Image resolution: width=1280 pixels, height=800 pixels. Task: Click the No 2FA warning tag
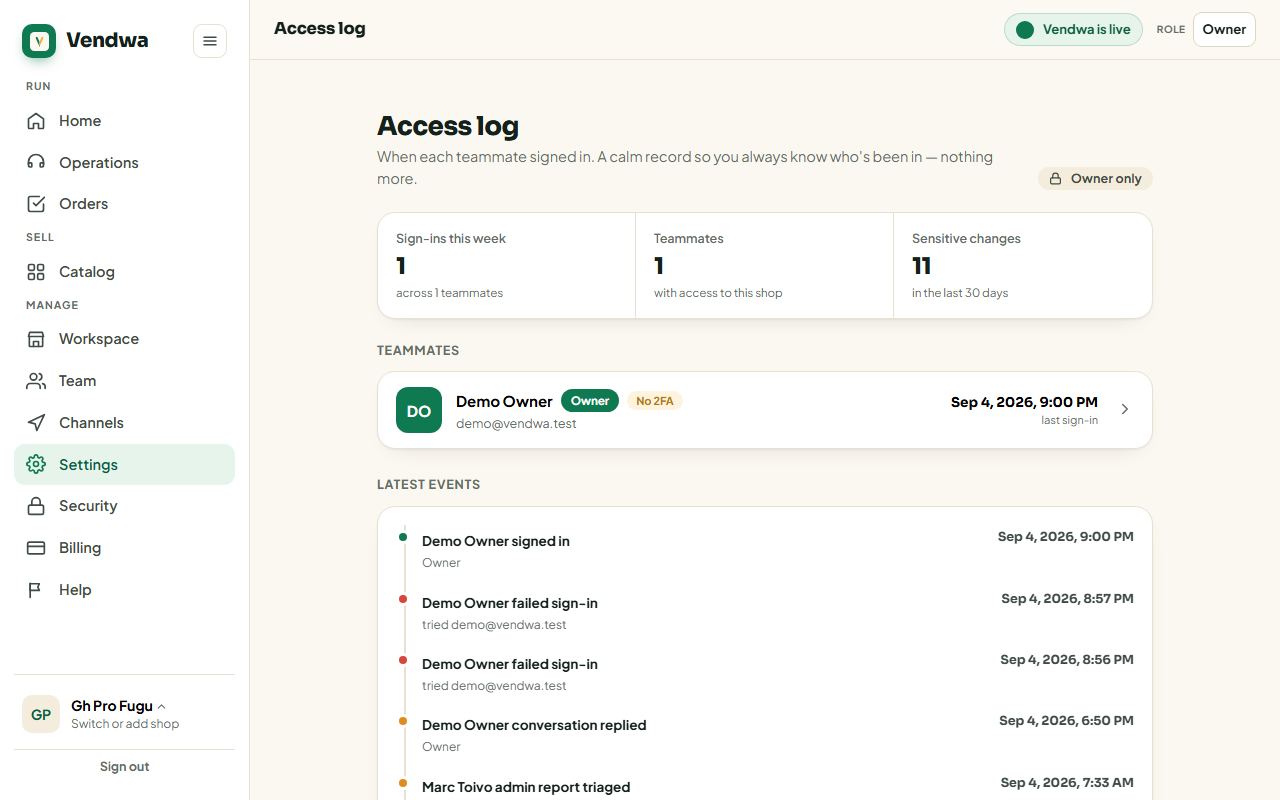coord(655,401)
